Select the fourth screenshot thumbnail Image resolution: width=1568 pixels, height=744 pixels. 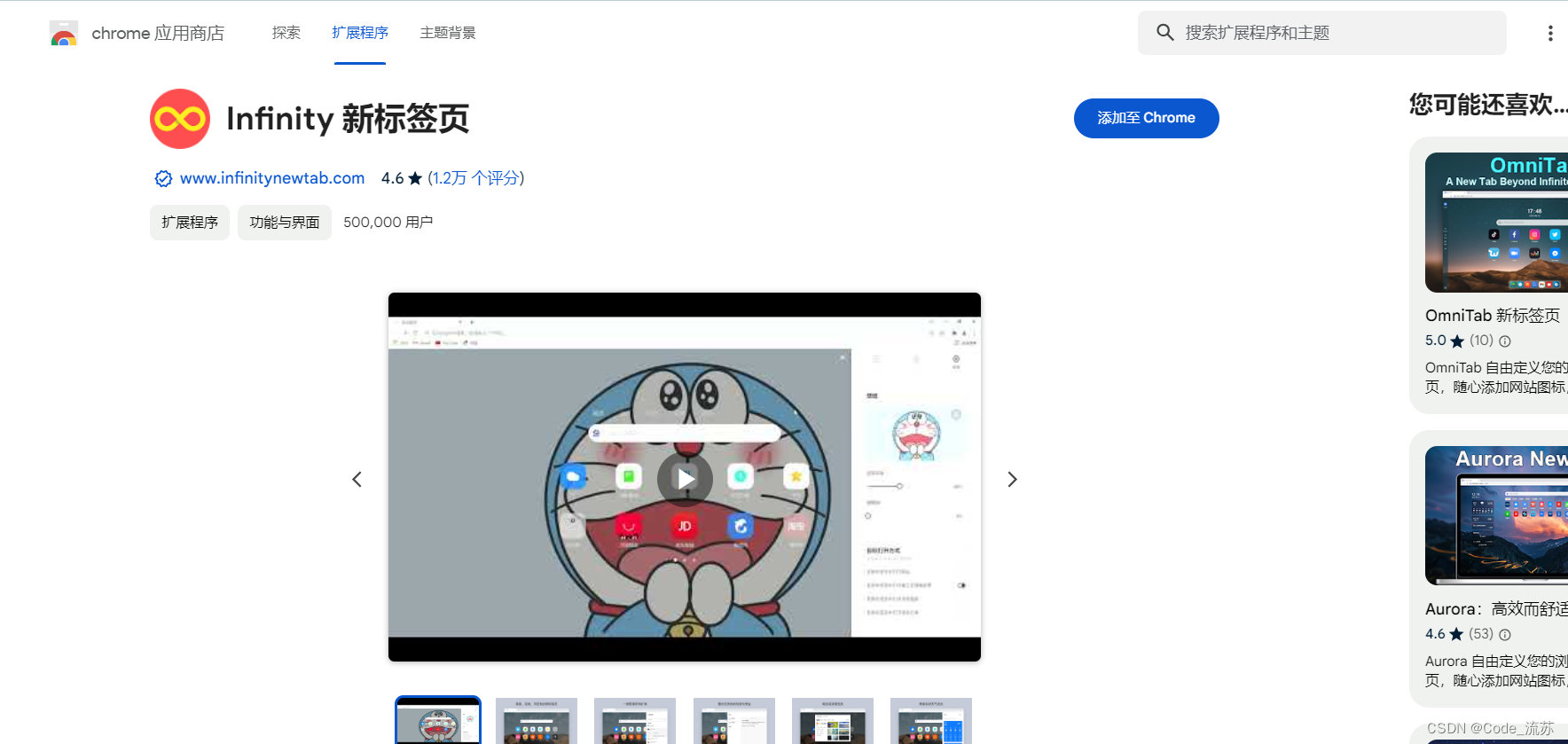pyautogui.click(x=734, y=720)
